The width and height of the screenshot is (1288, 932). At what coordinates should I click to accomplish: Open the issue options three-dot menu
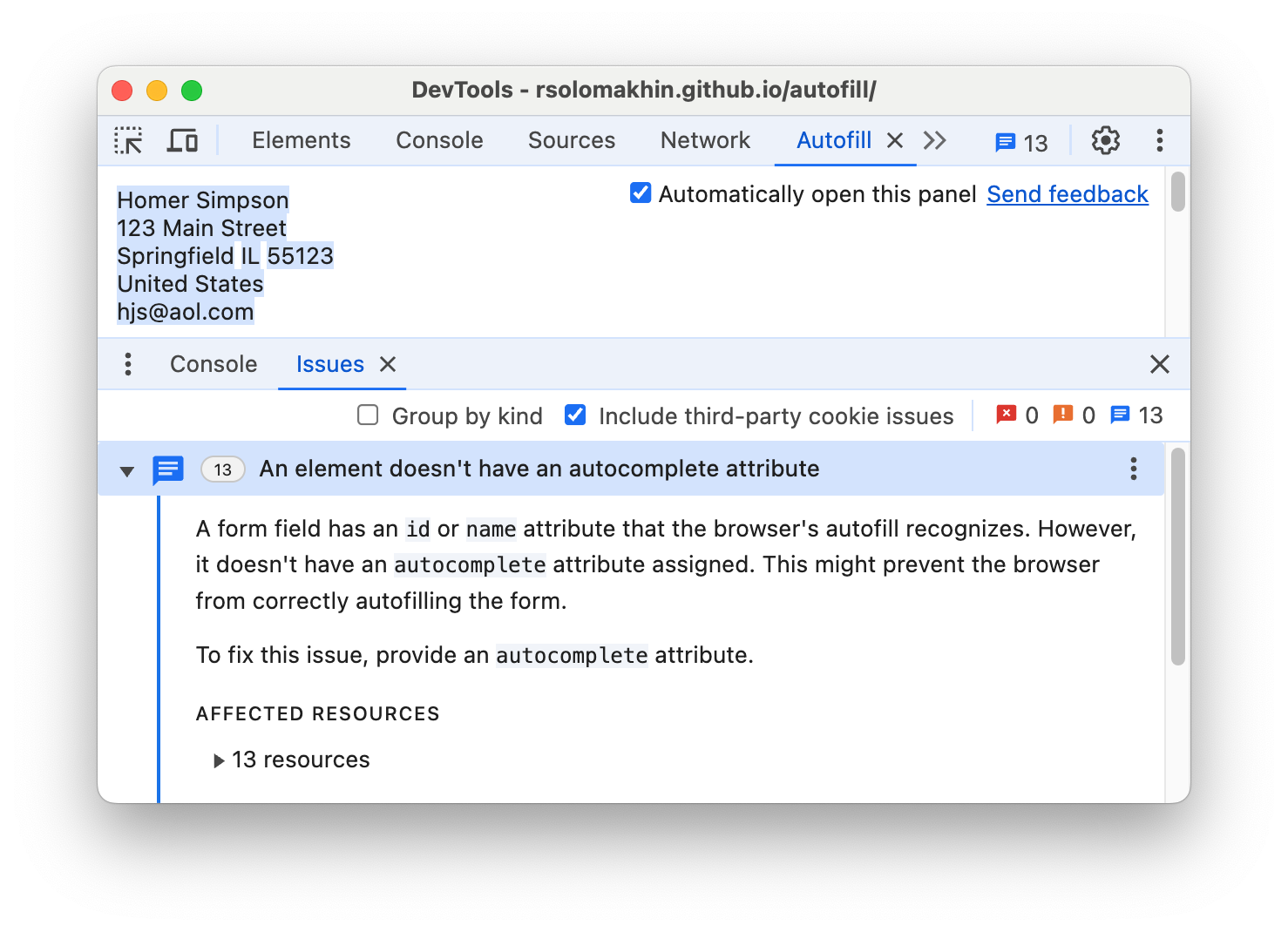coord(1133,469)
